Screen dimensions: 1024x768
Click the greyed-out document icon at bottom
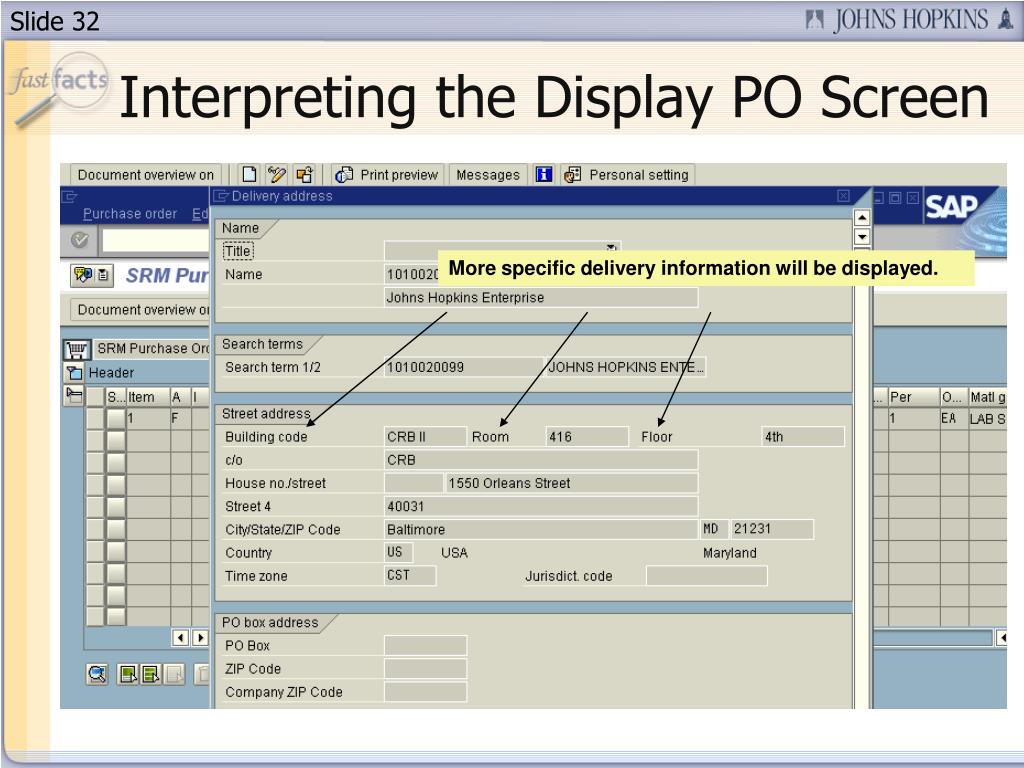click(x=175, y=674)
